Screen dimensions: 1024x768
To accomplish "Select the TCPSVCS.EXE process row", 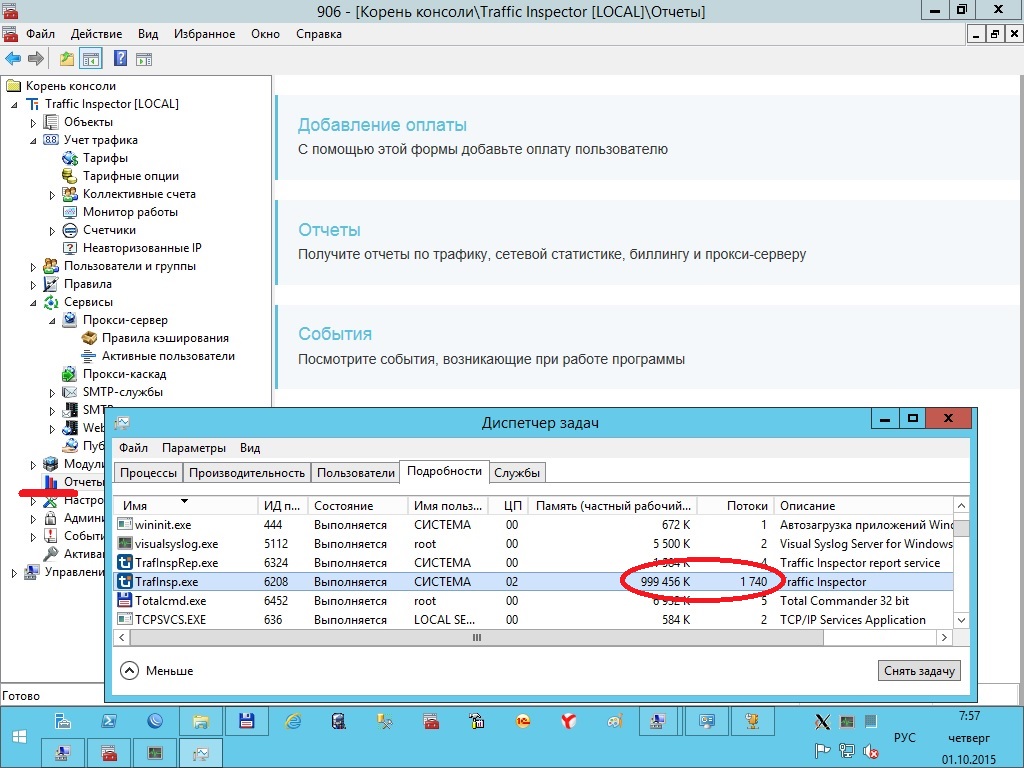I will (x=534, y=620).
